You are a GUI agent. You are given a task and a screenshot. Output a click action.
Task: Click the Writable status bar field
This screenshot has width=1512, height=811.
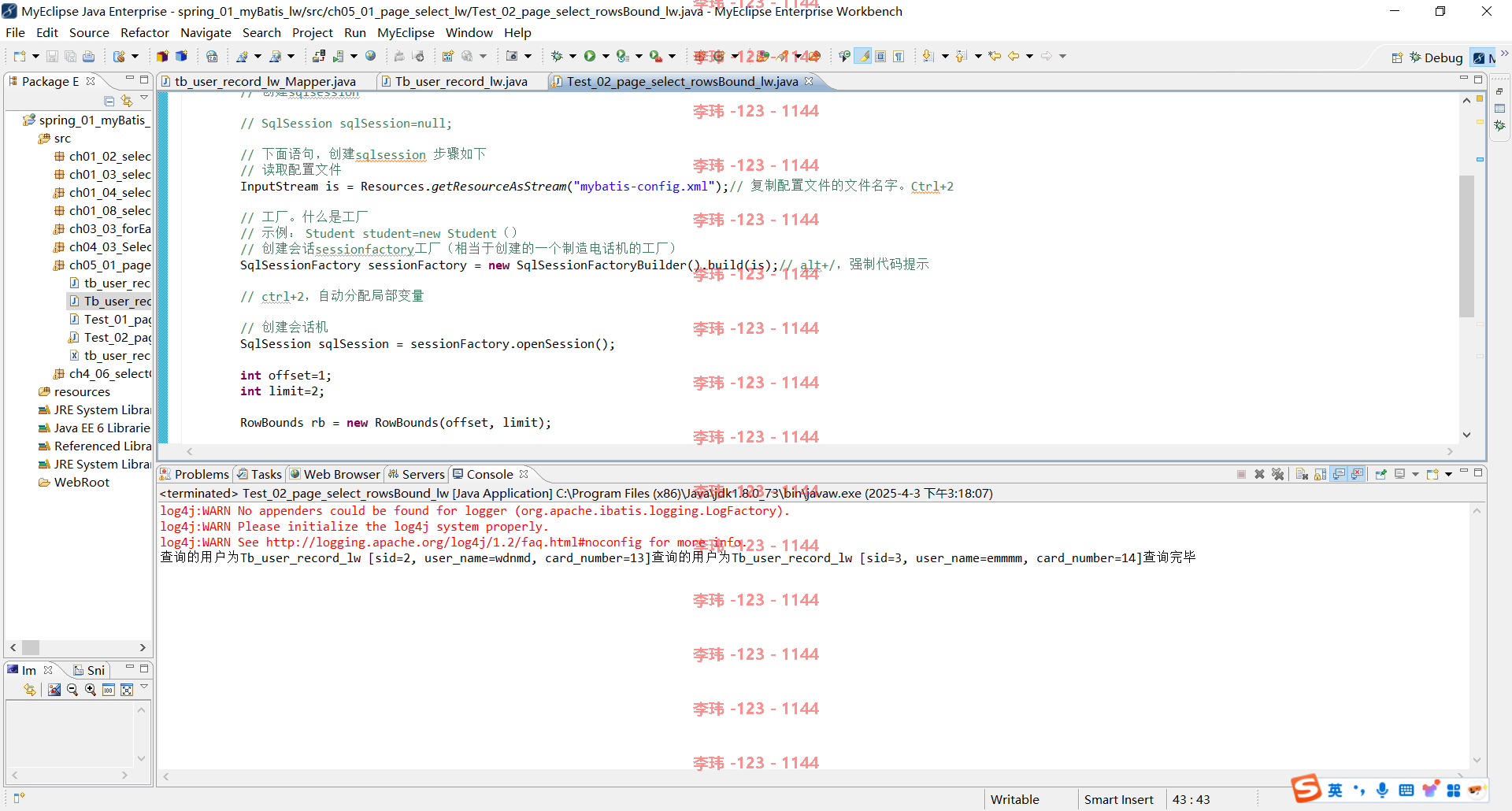click(1015, 799)
